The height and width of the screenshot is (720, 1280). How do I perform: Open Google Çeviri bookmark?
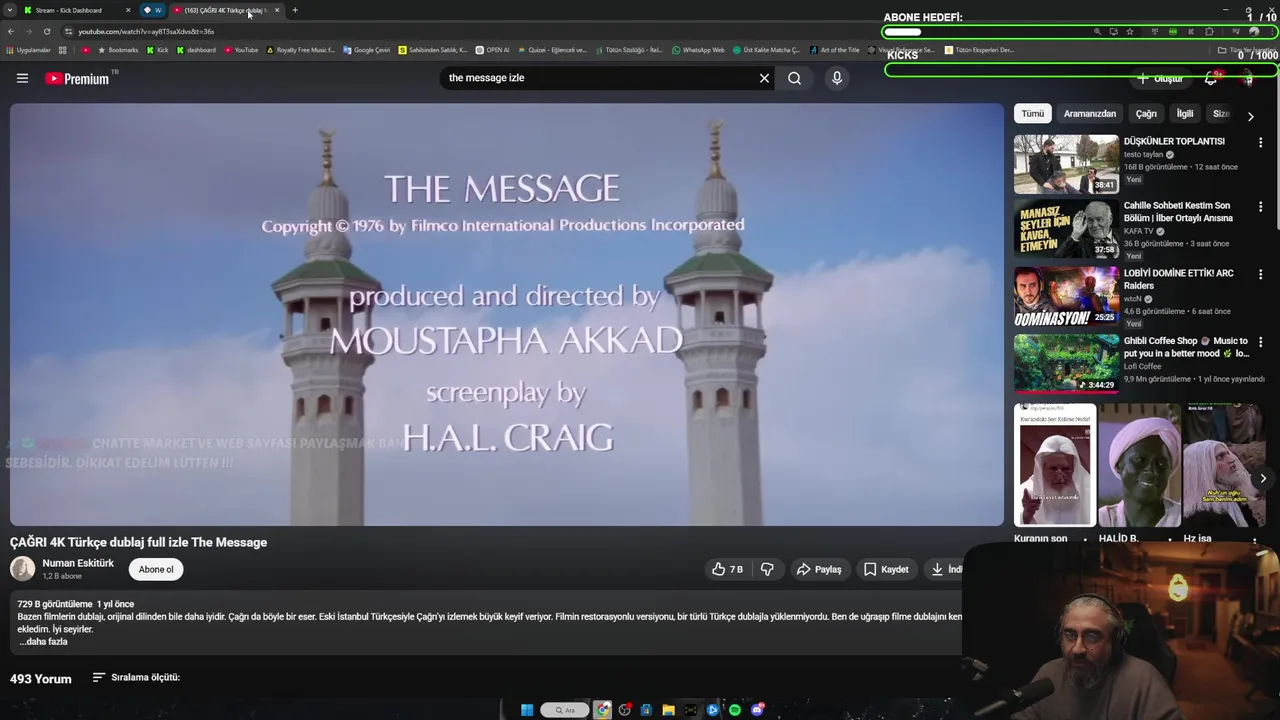366,50
